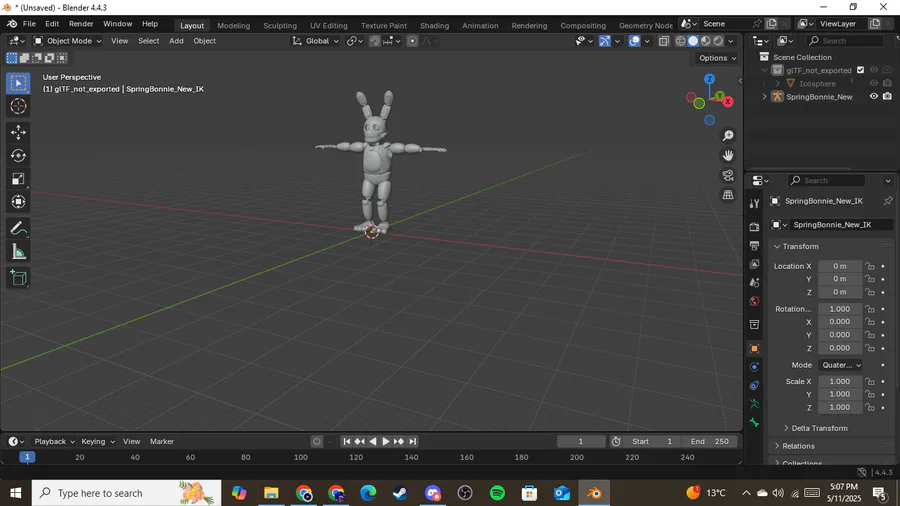900x506 pixels.
Task: Switch to wireframe viewport shading
Action: (x=681, y=41)
